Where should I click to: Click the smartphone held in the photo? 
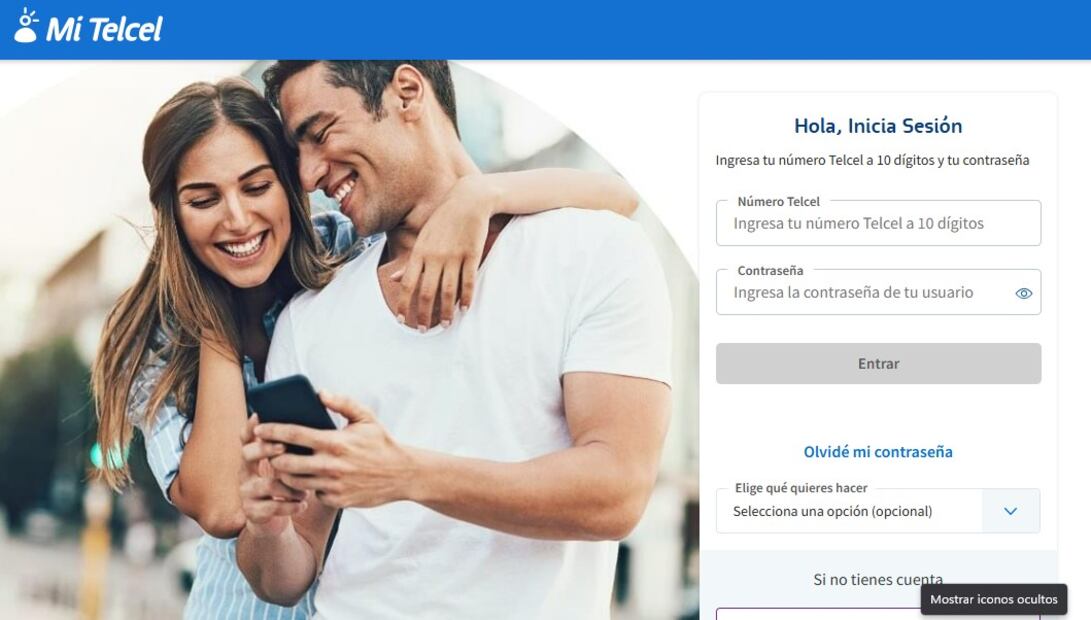291,408
